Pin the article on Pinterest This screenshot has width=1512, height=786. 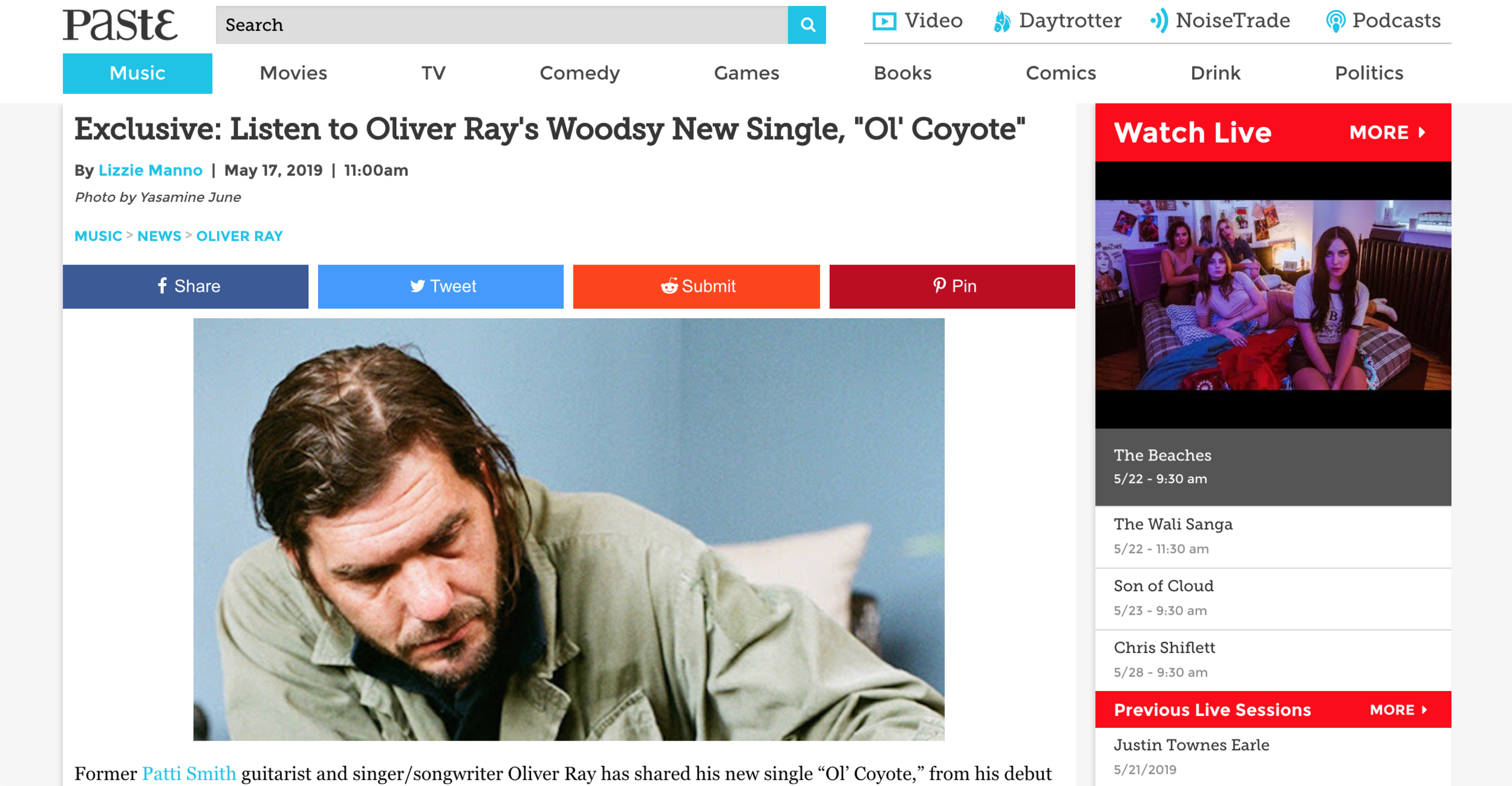coord(952,286)
